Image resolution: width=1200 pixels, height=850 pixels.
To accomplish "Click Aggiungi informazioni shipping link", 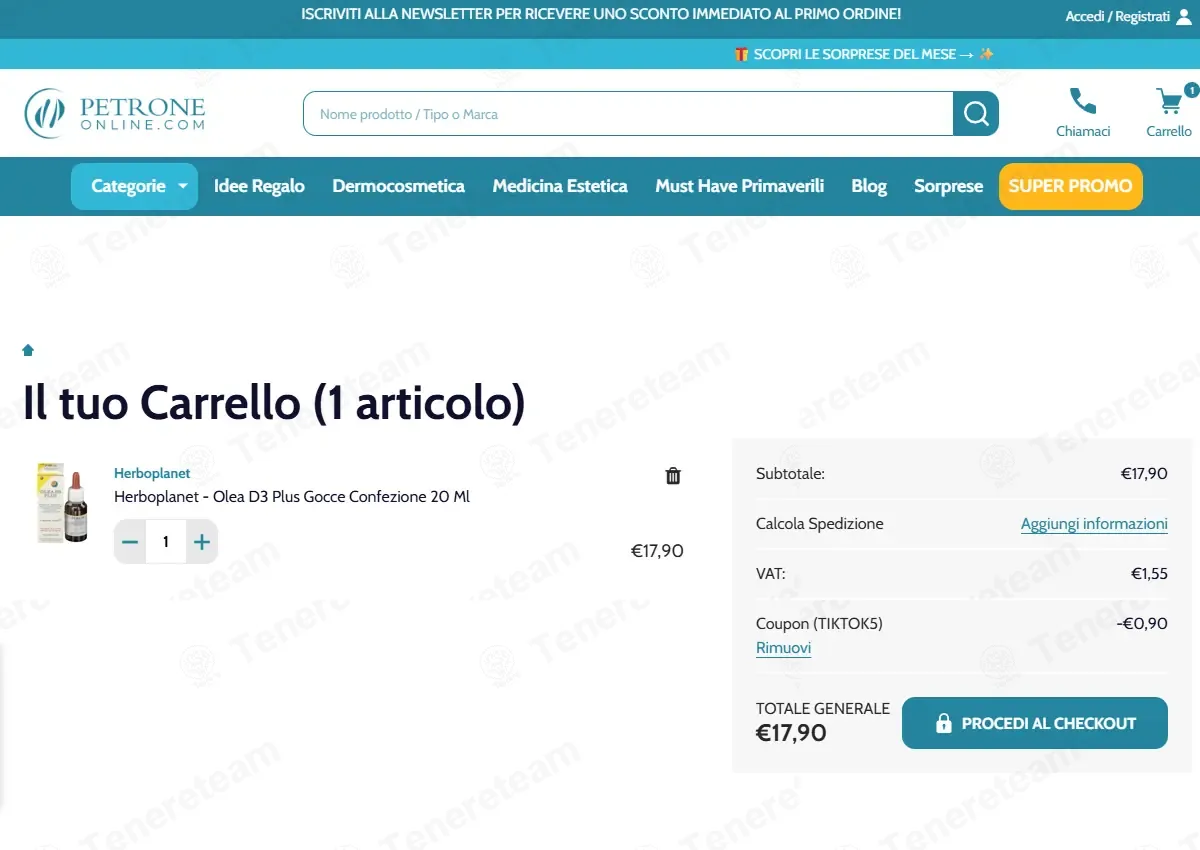I will tap(1094, 524).
